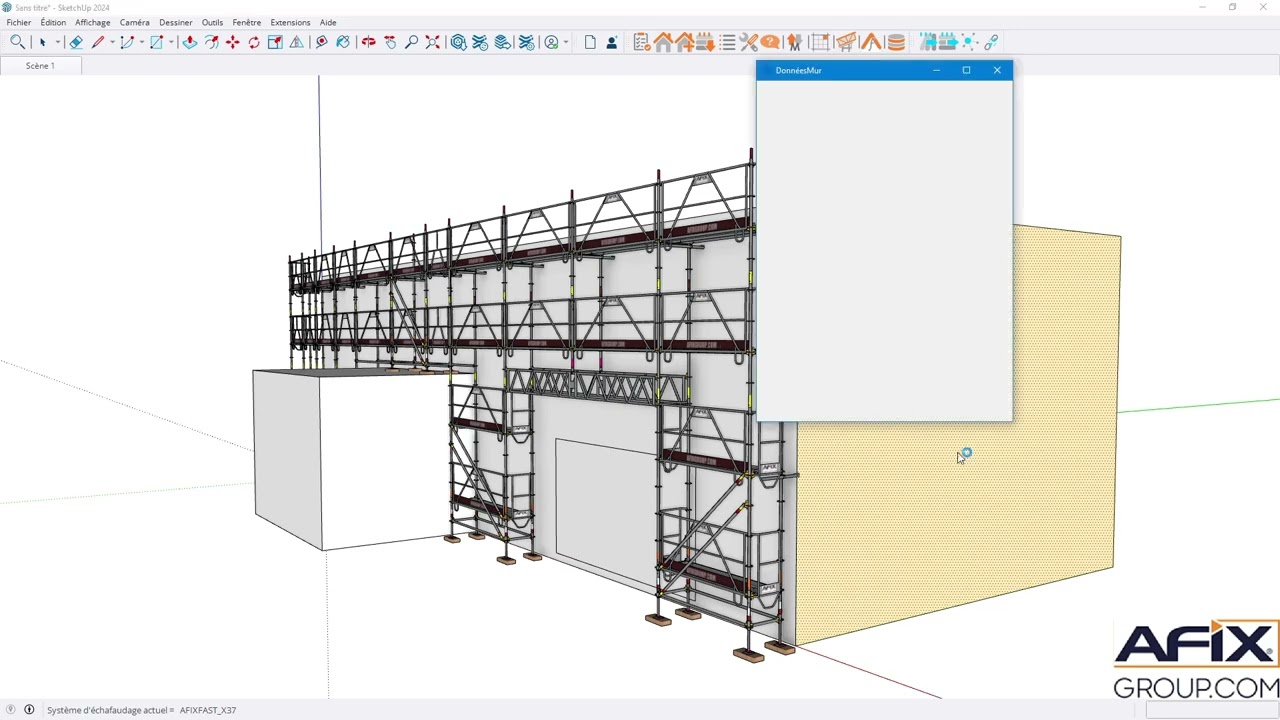Open the Édition menu
Viewport: 1280px width, 720px height.
(x=53, y=22)
